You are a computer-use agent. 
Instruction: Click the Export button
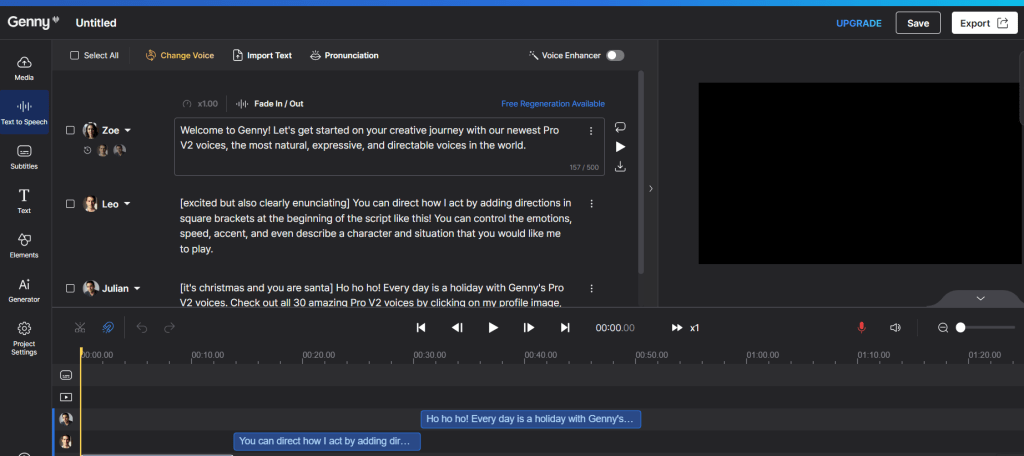point(984,23)
